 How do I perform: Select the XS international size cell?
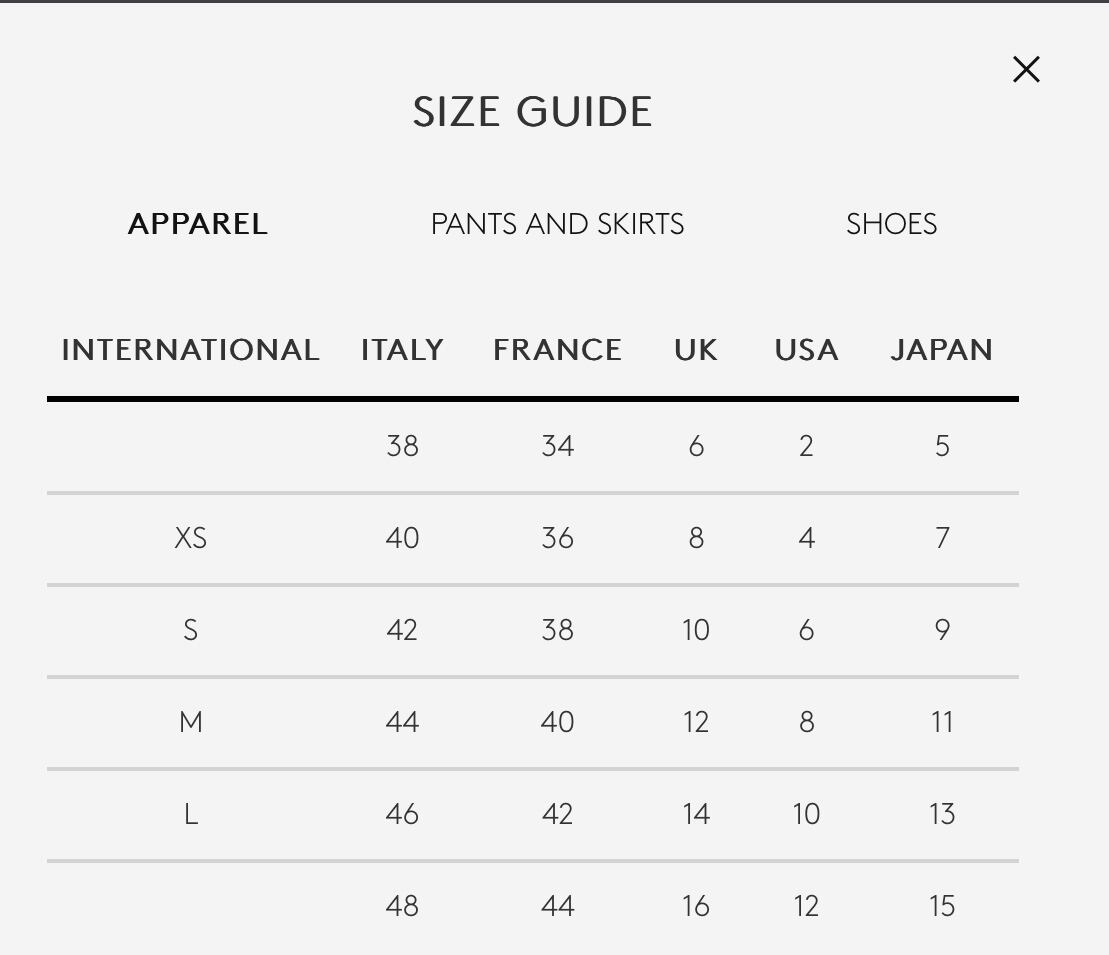point(190,538)
